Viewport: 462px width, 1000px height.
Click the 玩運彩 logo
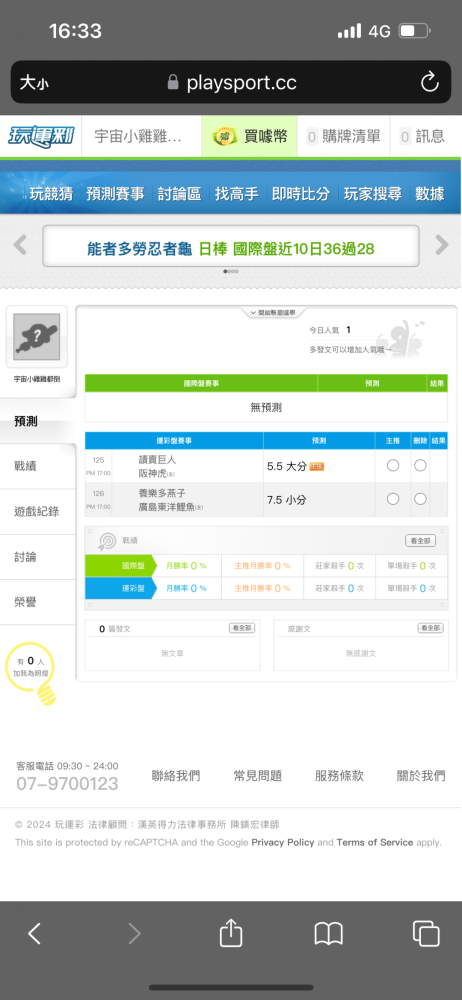(x=41, y=136)
